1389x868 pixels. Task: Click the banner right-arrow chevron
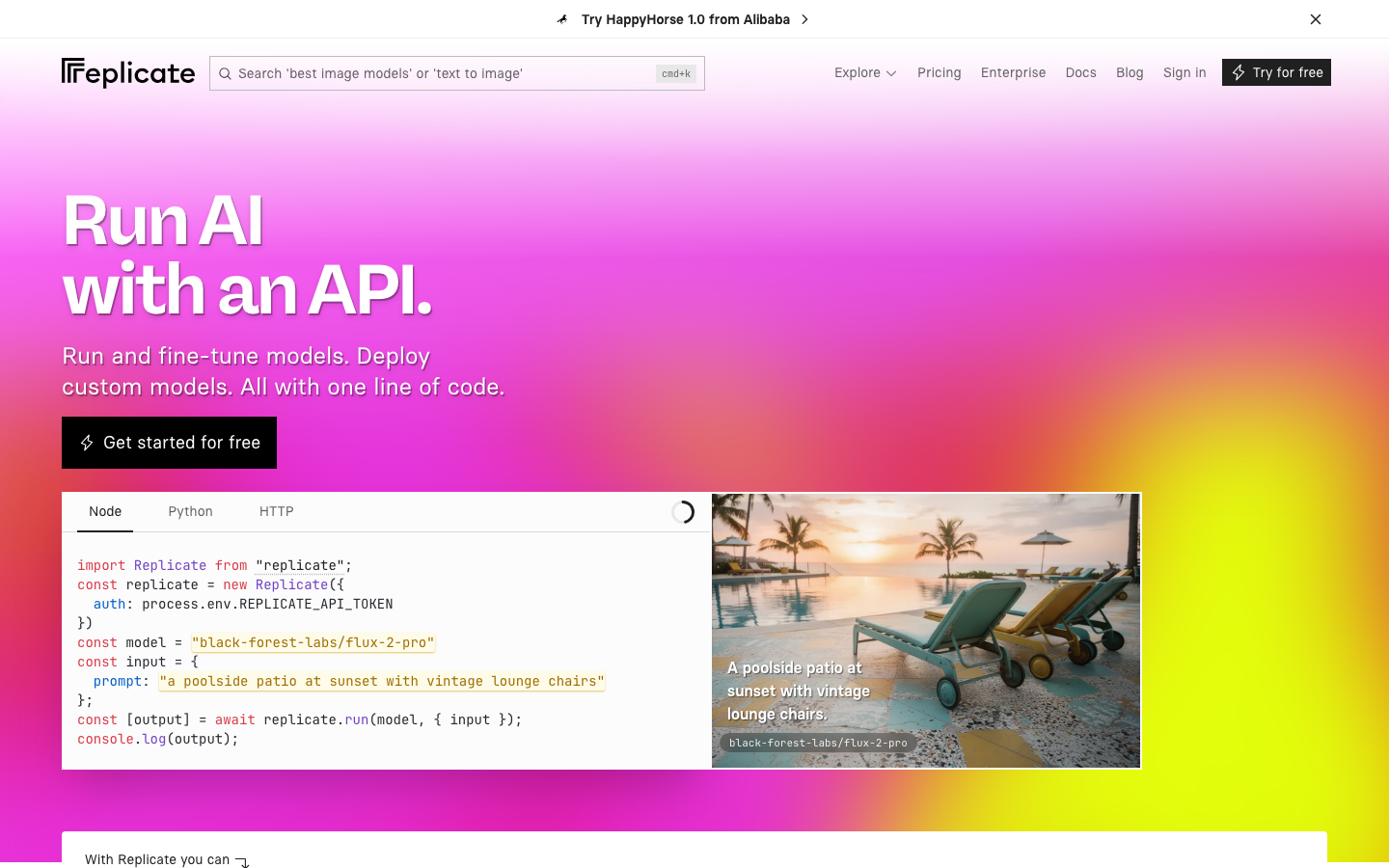click(805, 19)
